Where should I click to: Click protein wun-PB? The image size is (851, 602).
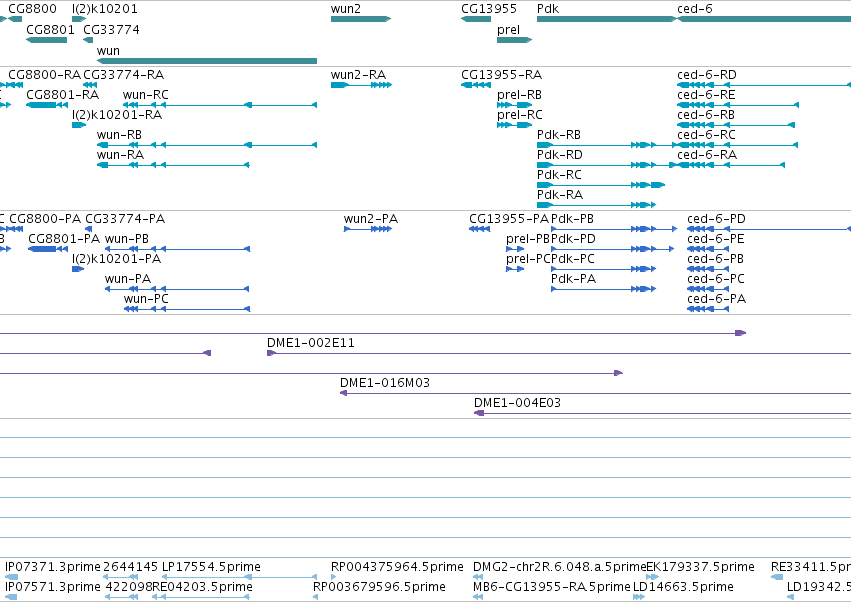(177, 249)
